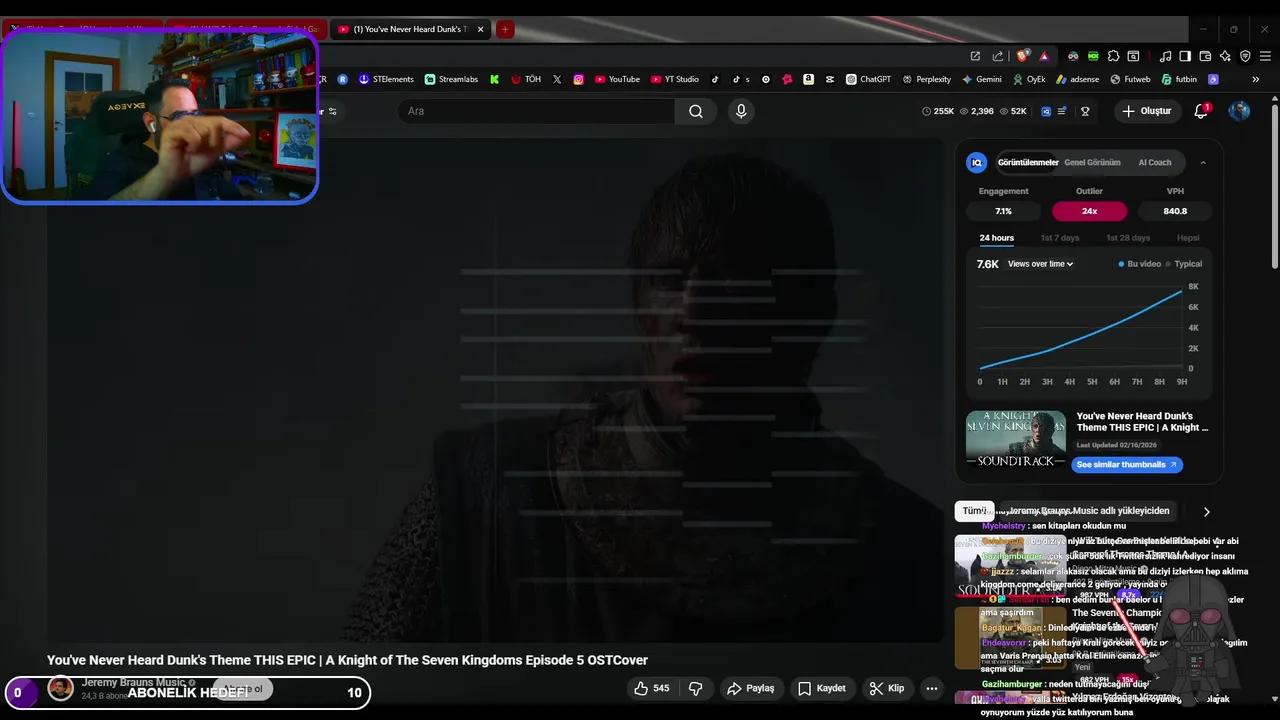Open the Streamlabs bookmark

coord(451,79)
